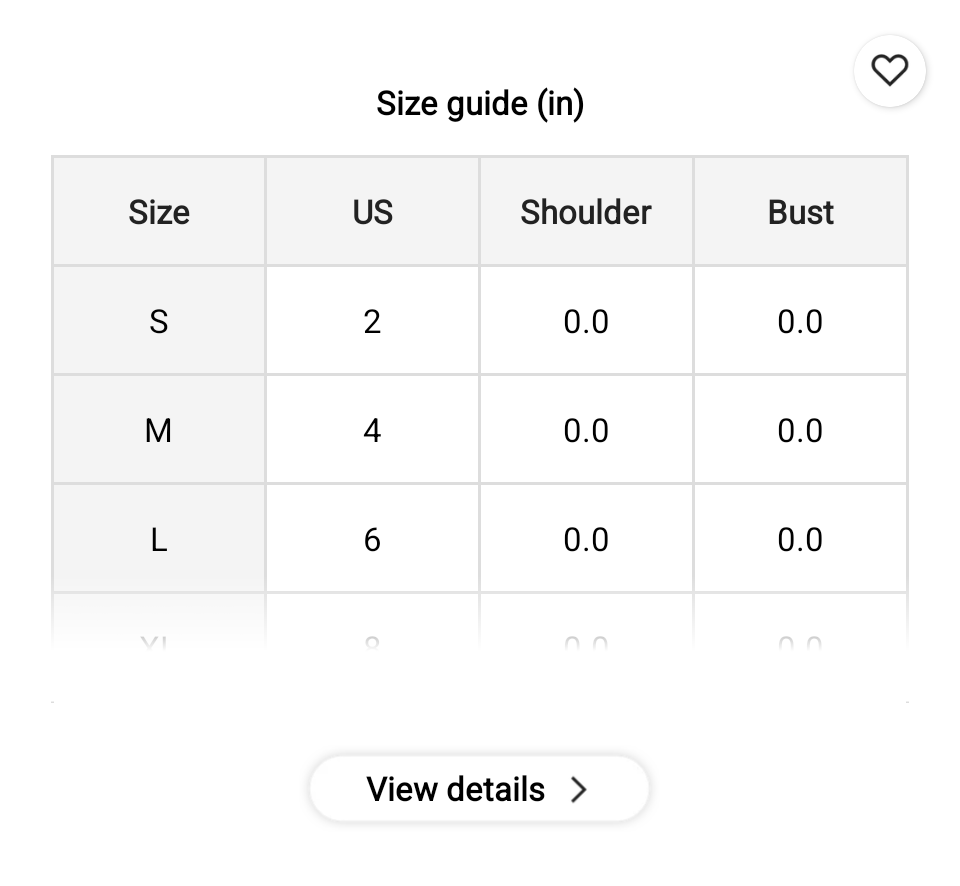Click the chevron arrow beside View details
This screenshot has height=886, width=960.
coord(579,790)
